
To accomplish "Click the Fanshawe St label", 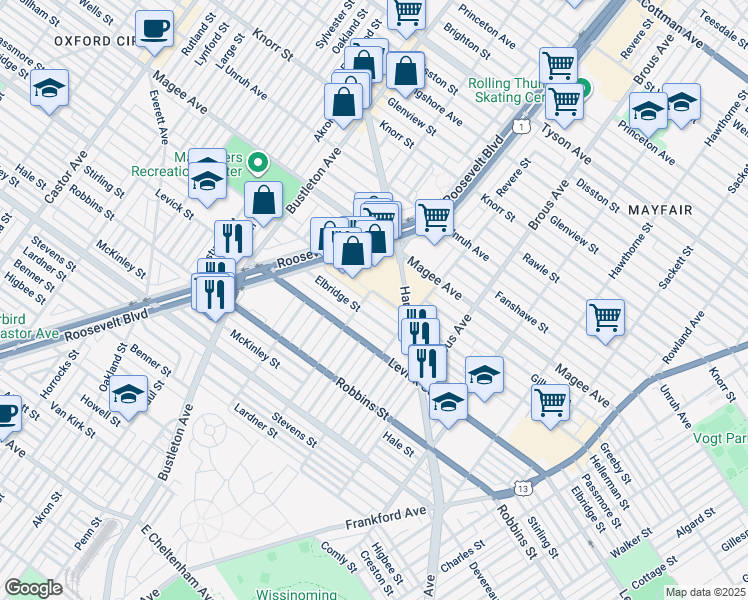I will [x=521, y=312].
